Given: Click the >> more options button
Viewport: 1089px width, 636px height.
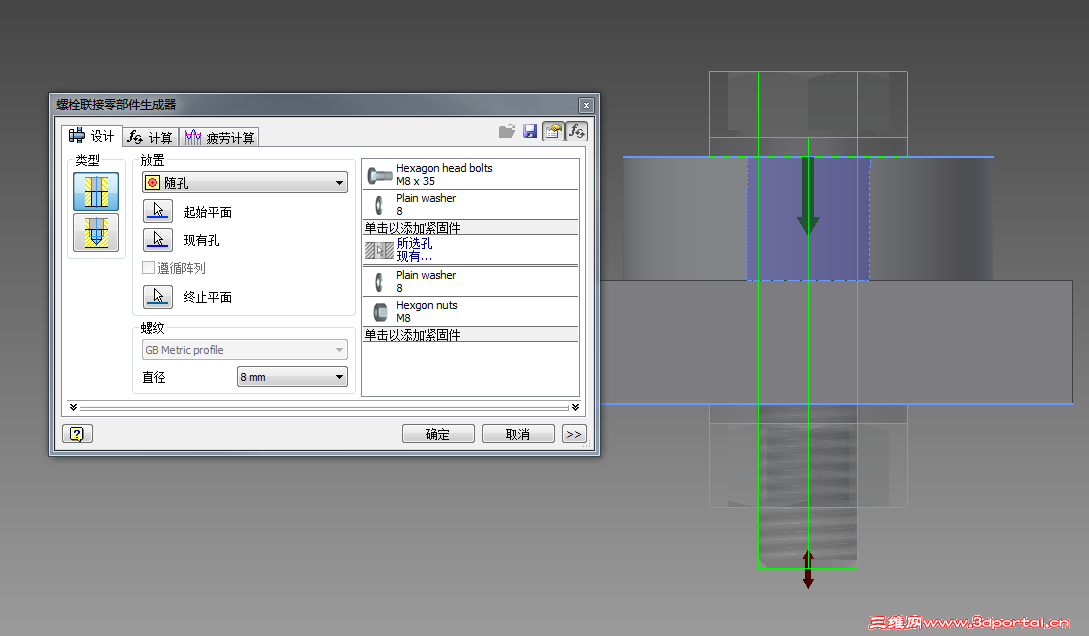Looking at the screenshot, I should 574,434.
